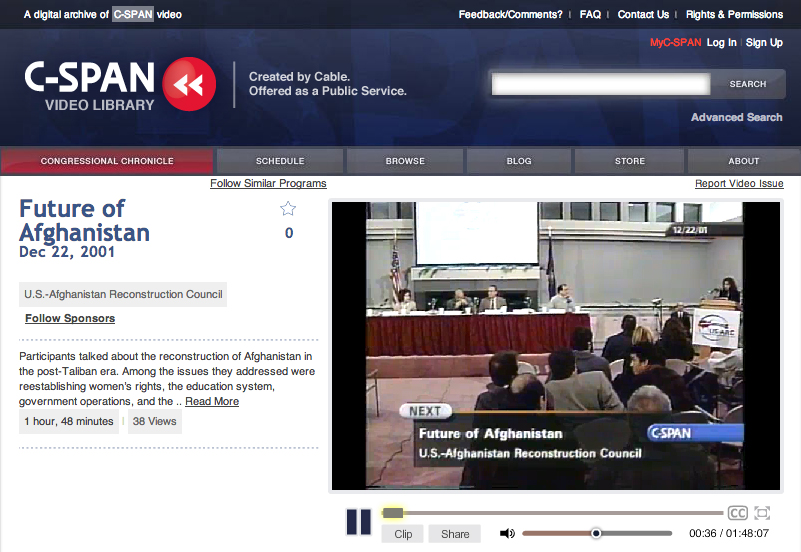Switch the video to fullscreen mode
The image size is (801, 552).
[x=762, y=513]
